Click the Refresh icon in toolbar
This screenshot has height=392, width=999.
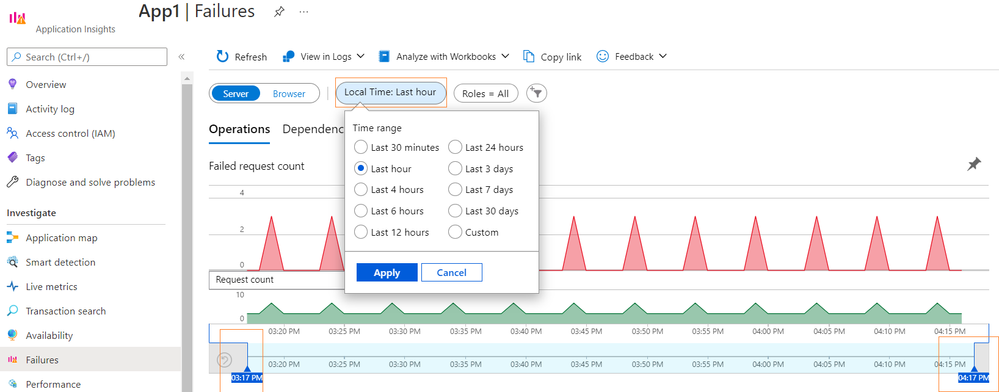click(x=222, y=56)
